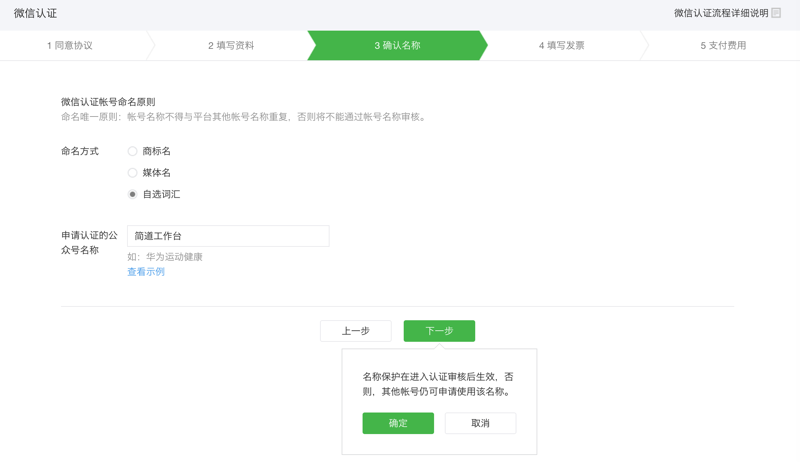Click the green 下一步 button
The image size is (800, 462).
pos(439,331)
